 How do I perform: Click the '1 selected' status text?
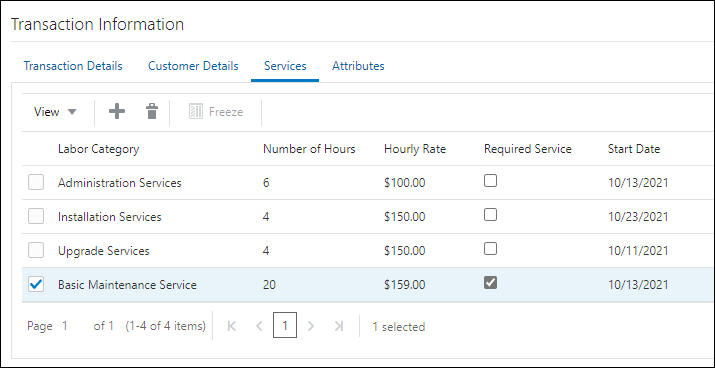(399, 327)
